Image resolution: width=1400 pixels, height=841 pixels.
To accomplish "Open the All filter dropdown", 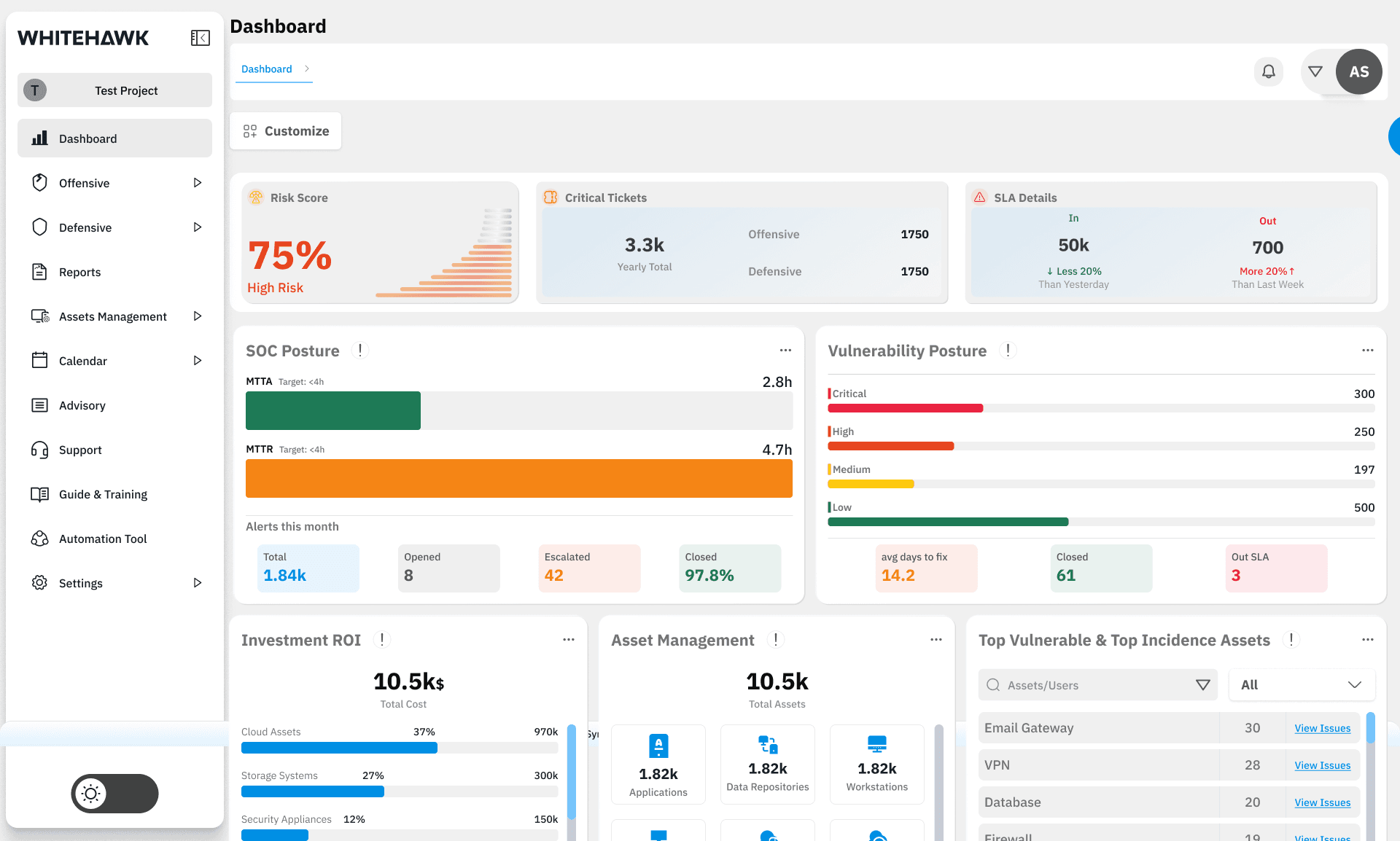I will 1302,684.
